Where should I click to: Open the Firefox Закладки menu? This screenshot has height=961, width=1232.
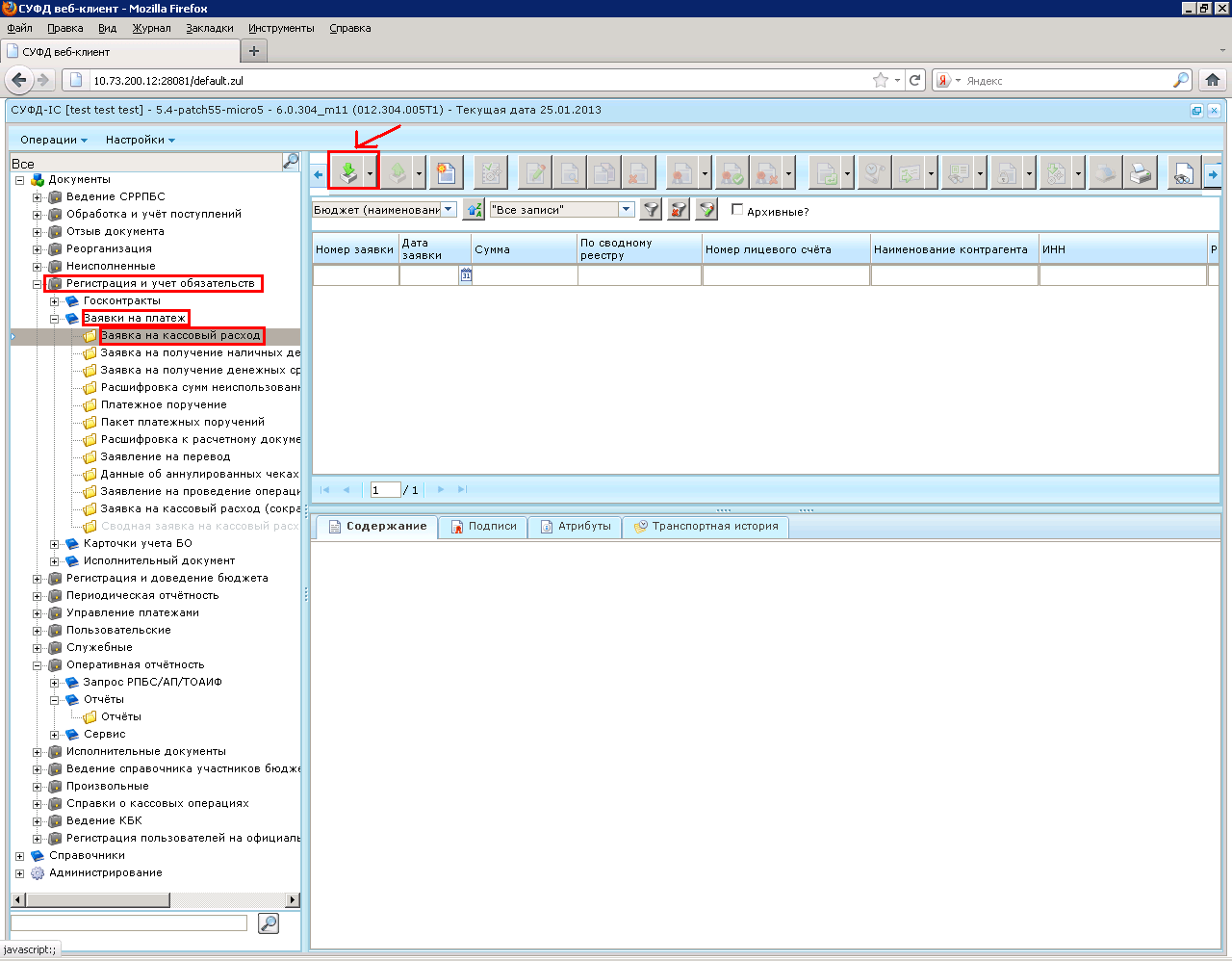[210, 28]
